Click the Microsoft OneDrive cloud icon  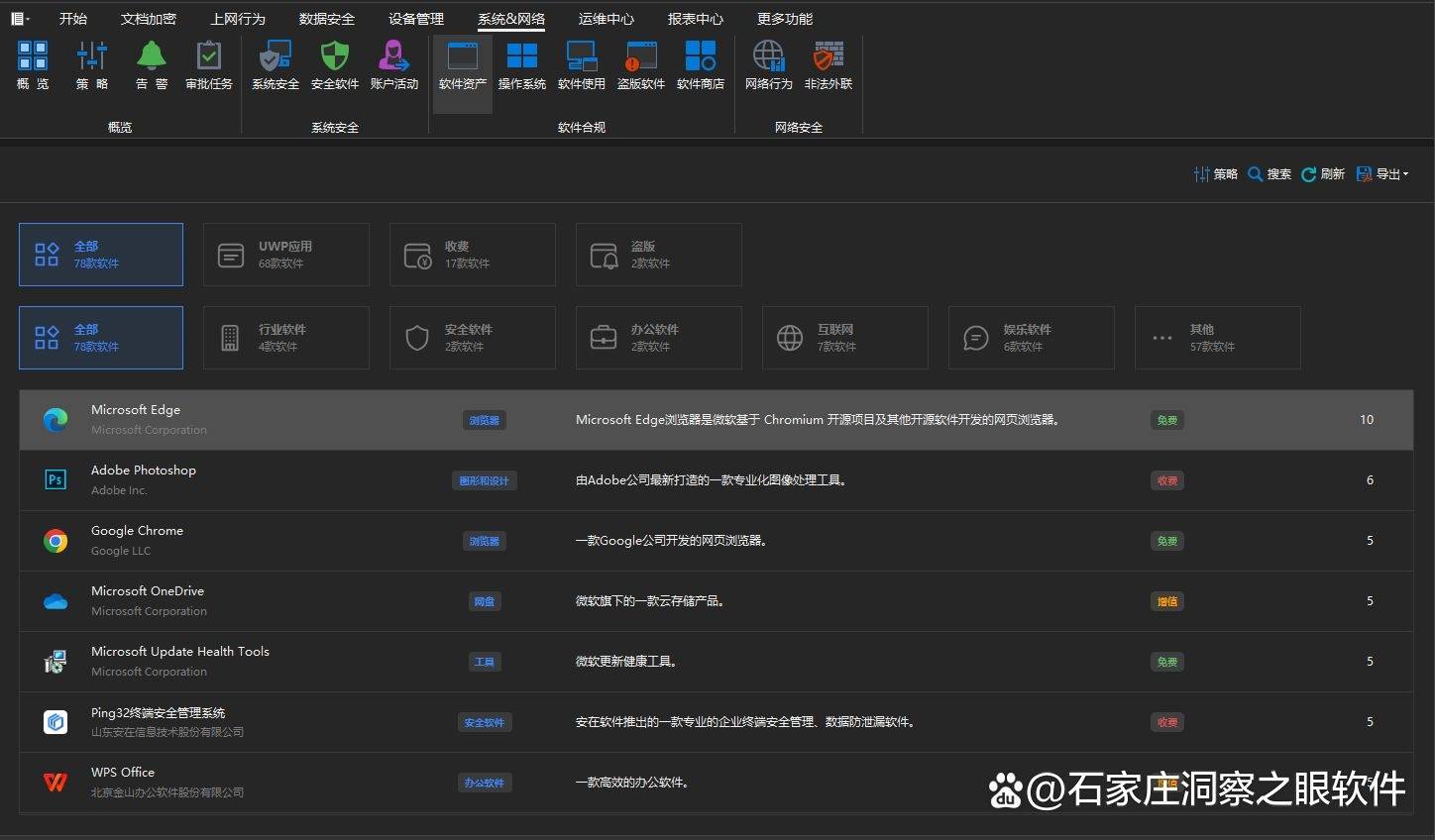55,601
